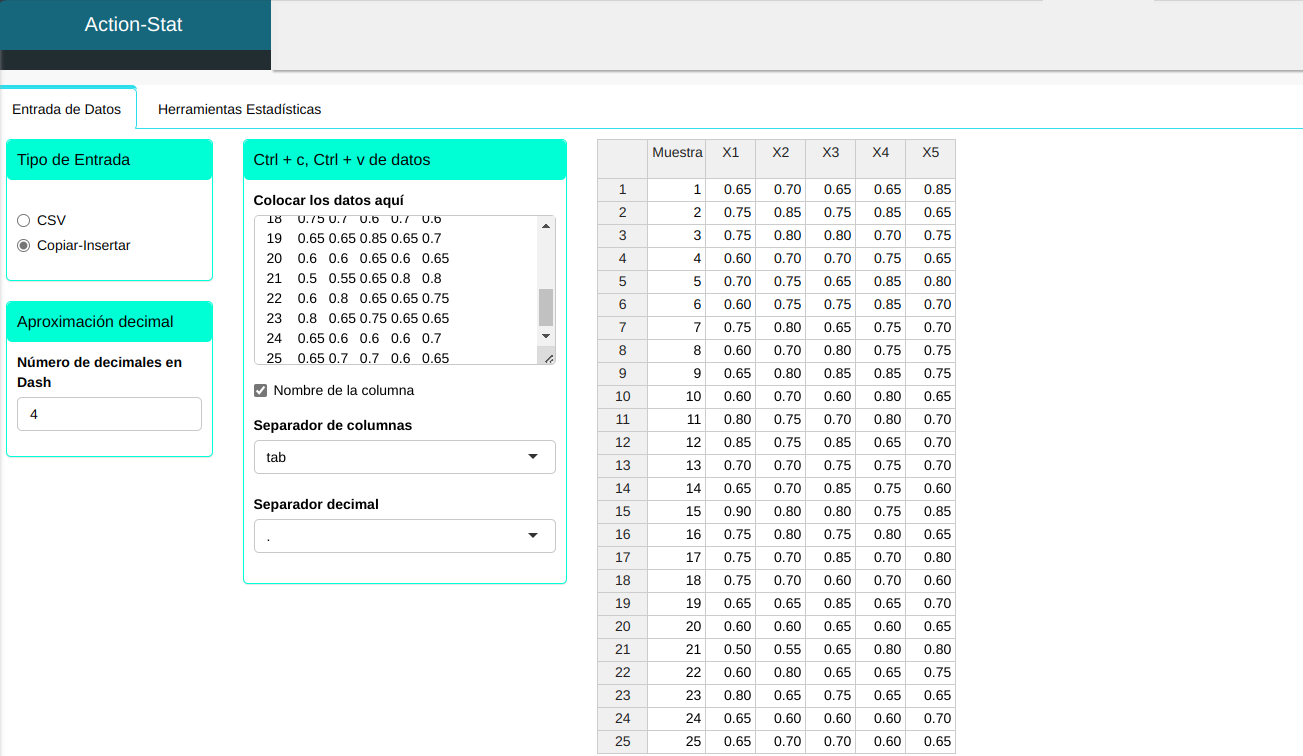Click the X3 cell in row 15
Screen dimensions: 1303x756
(x=831, y=512)
